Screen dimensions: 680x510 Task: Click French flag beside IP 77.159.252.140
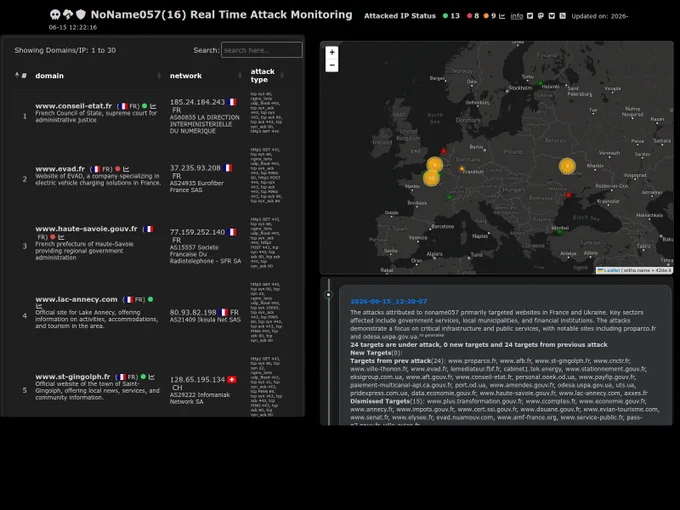(x=232, y=232)
